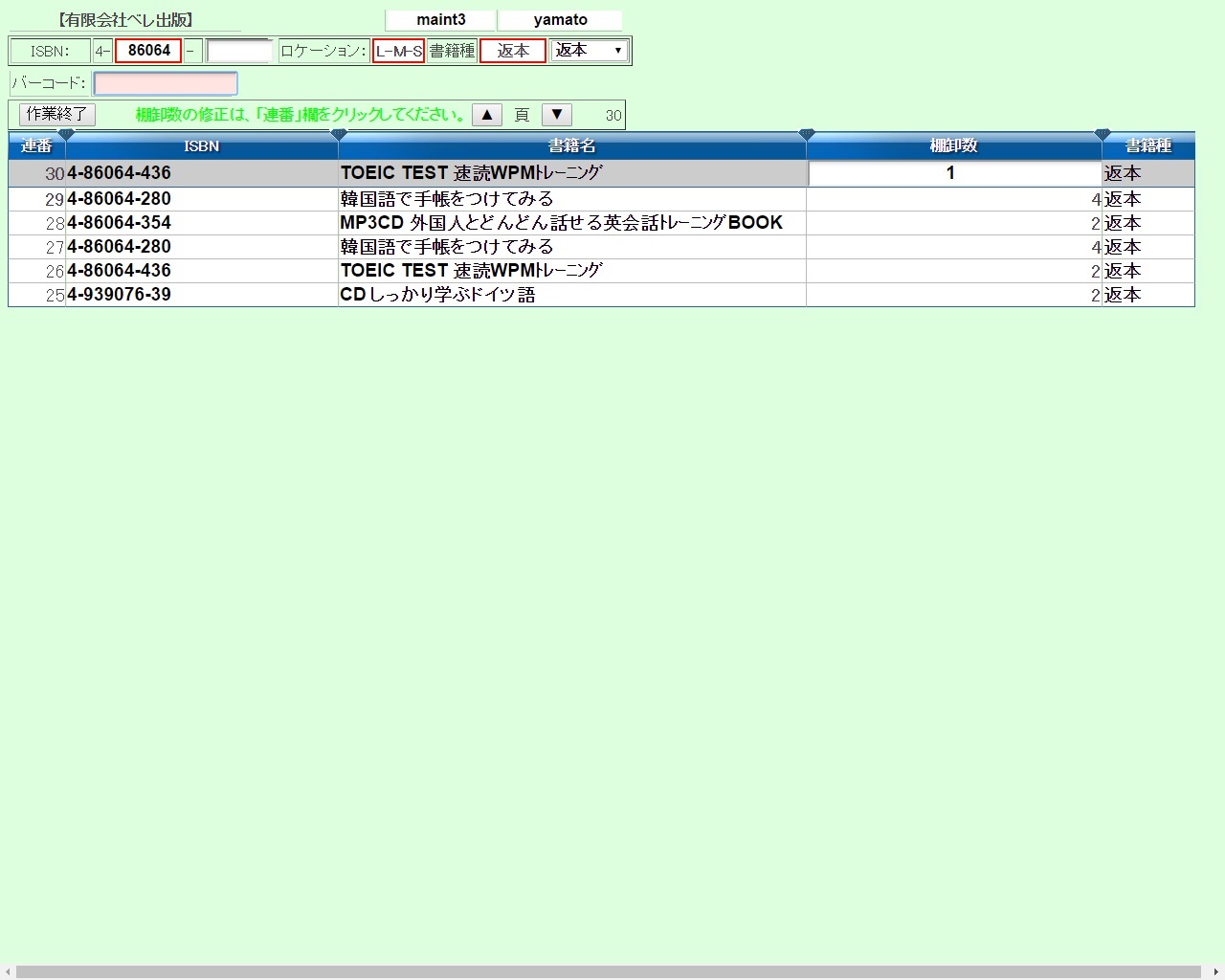Viewport: 1225px width, 980px height.
Task: Click serial number 28 in 連番 column
Action: pyautogui.click(x=55, y=223)
